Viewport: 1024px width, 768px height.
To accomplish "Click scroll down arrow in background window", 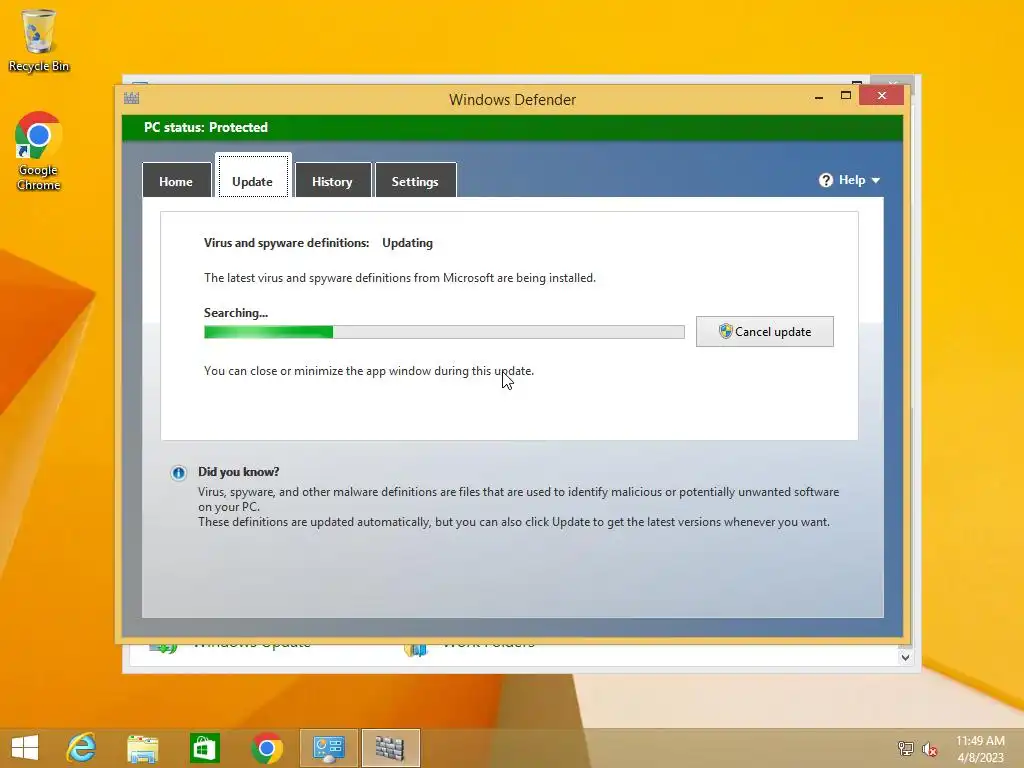I will click(905, 657).
